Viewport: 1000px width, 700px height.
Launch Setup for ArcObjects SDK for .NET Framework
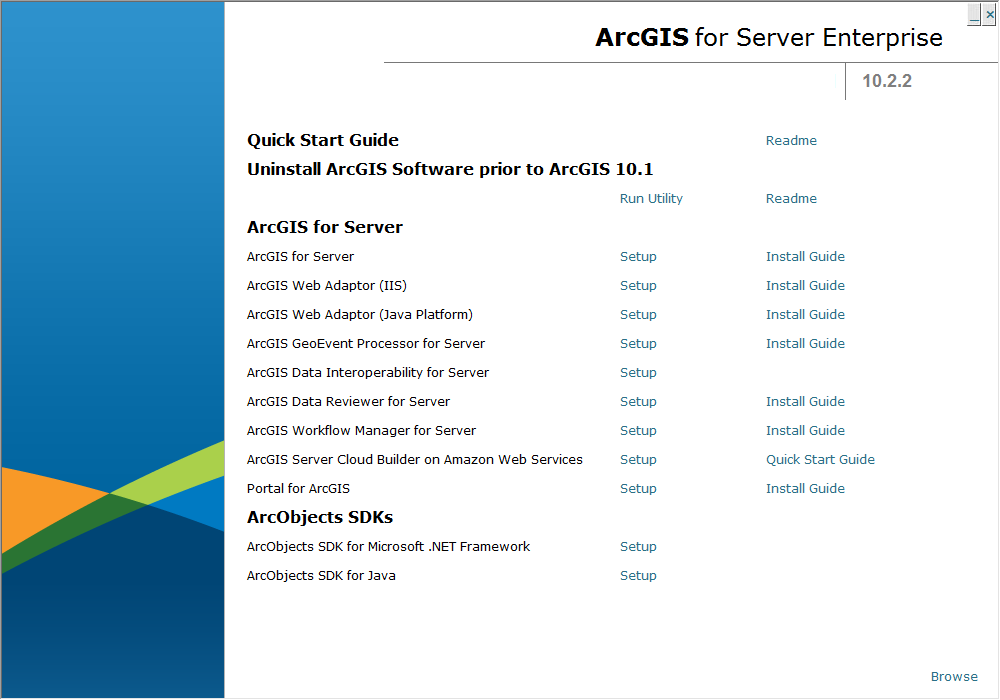(638, 546)
